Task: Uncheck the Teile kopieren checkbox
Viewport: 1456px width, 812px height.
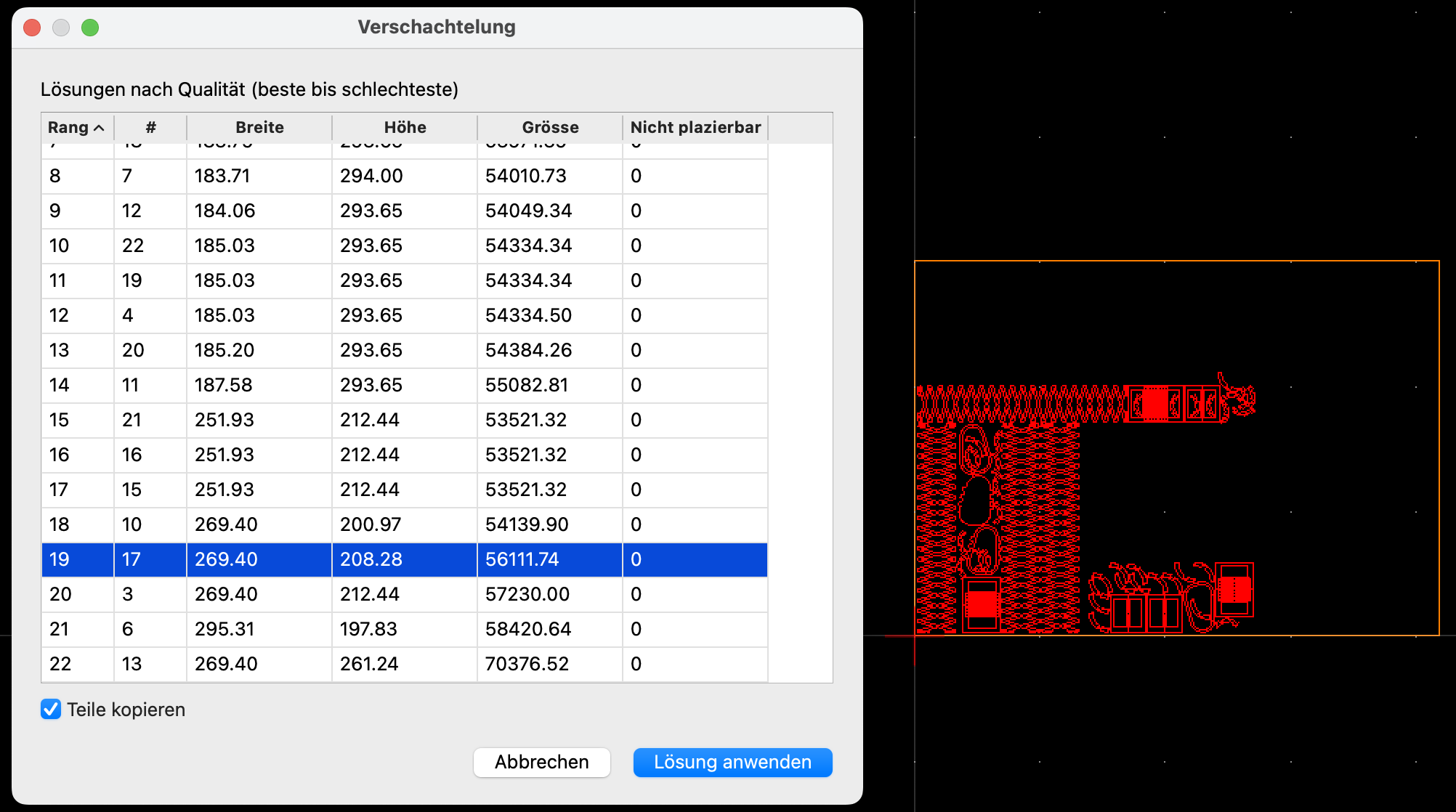Action: tap(51, 710)
